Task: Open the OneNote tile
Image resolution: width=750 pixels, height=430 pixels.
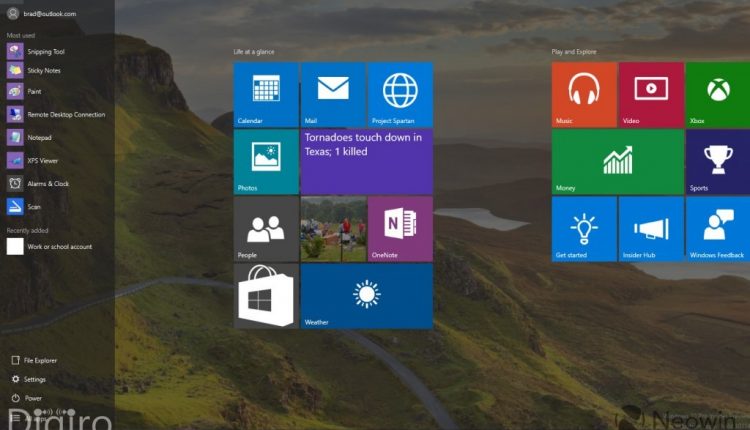Action: click(x=400, y=229)
